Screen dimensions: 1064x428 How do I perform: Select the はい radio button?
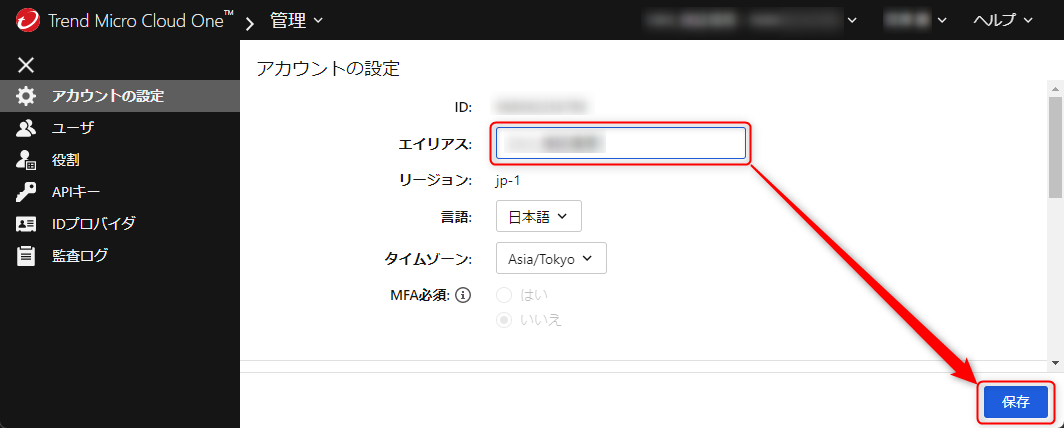click(504, 295)
